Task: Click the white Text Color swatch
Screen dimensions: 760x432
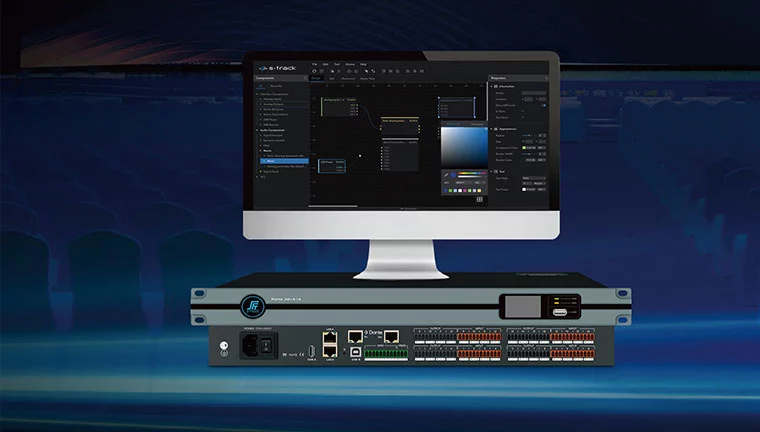Action: 524,189
